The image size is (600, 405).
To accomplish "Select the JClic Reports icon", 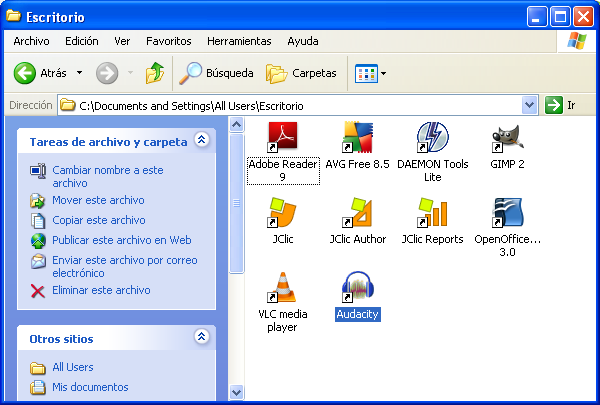I will click(432, 213).
